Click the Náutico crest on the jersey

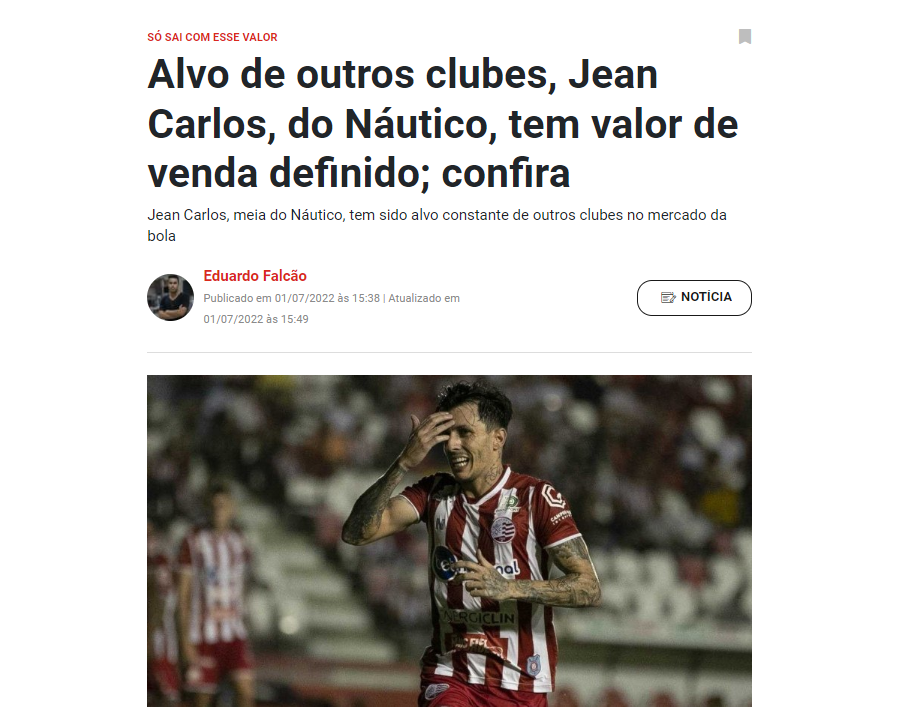coord(502,529)
